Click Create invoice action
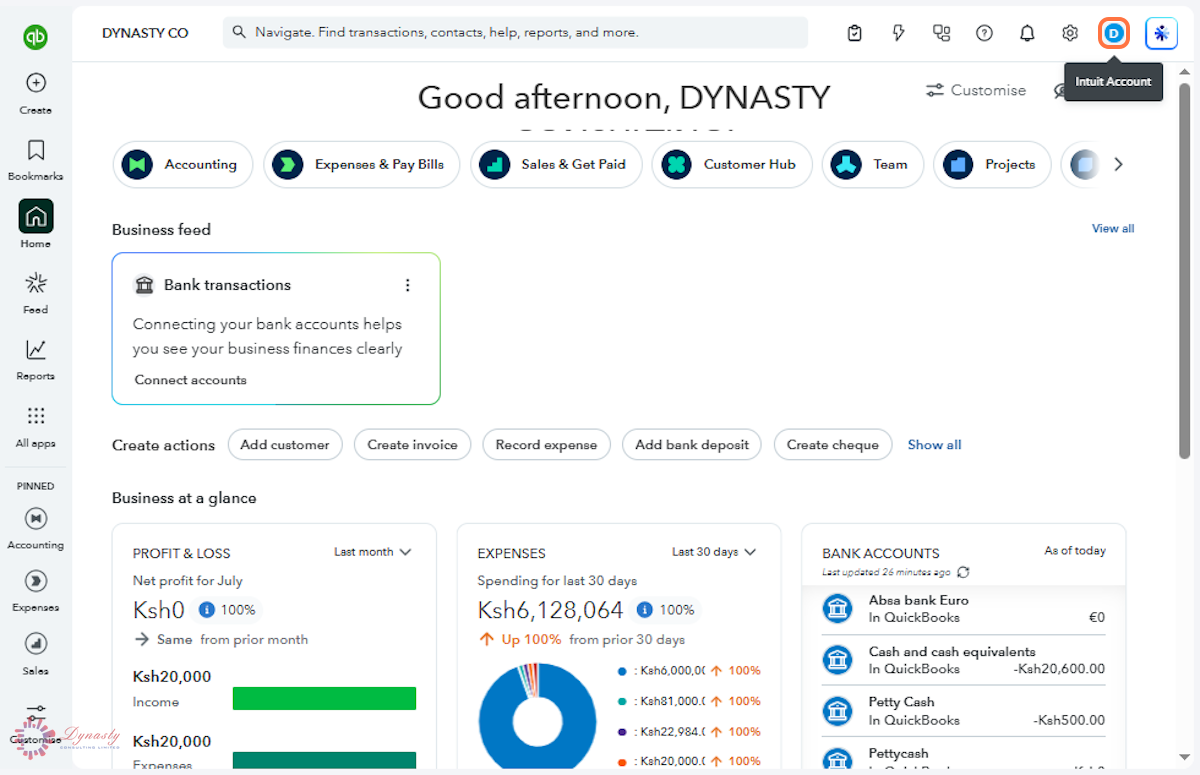1200x775 pixels. click(412, 445)
